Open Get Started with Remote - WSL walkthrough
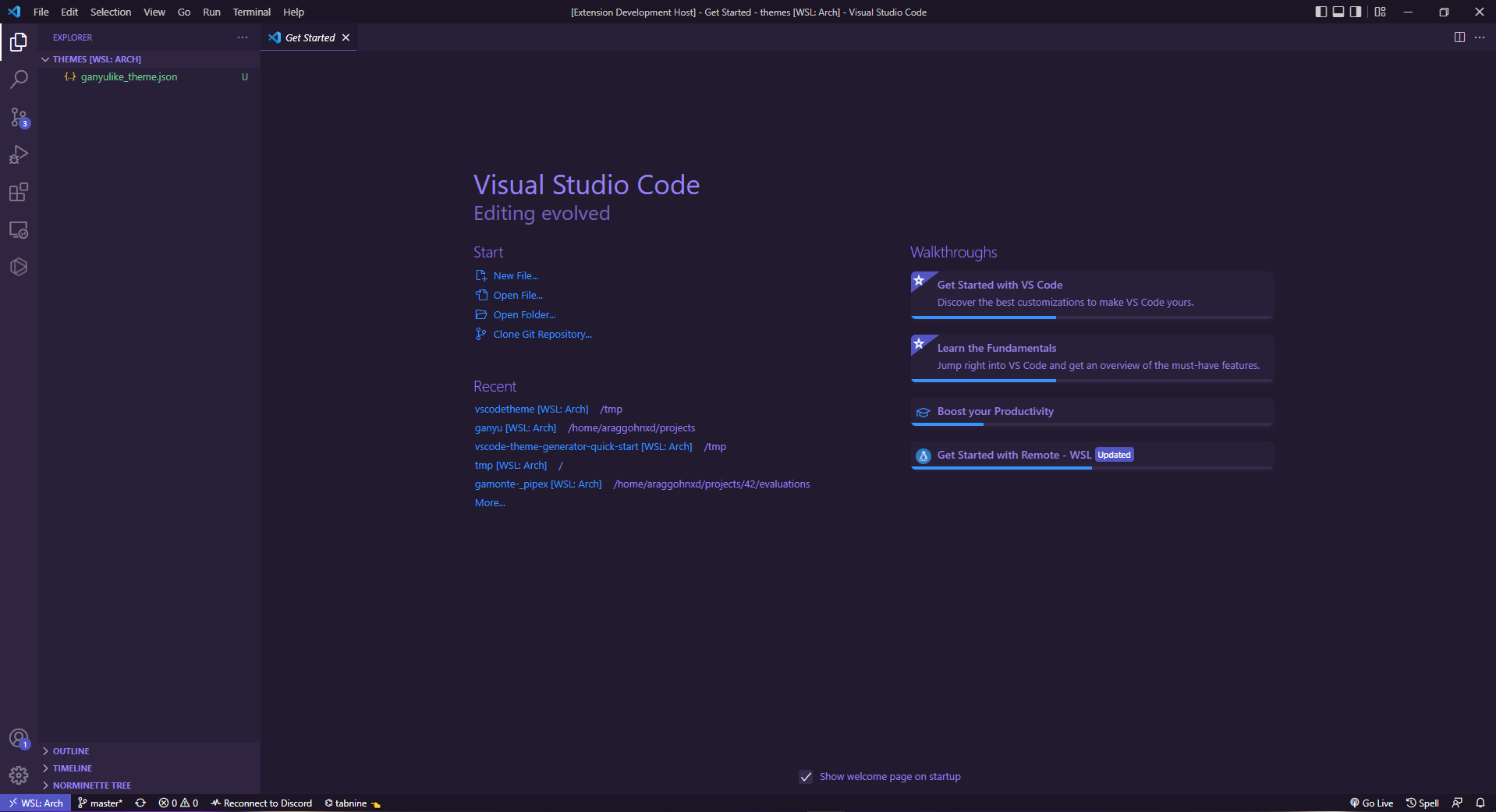This screenshot has width=1496, height=812. point(1092,456)
